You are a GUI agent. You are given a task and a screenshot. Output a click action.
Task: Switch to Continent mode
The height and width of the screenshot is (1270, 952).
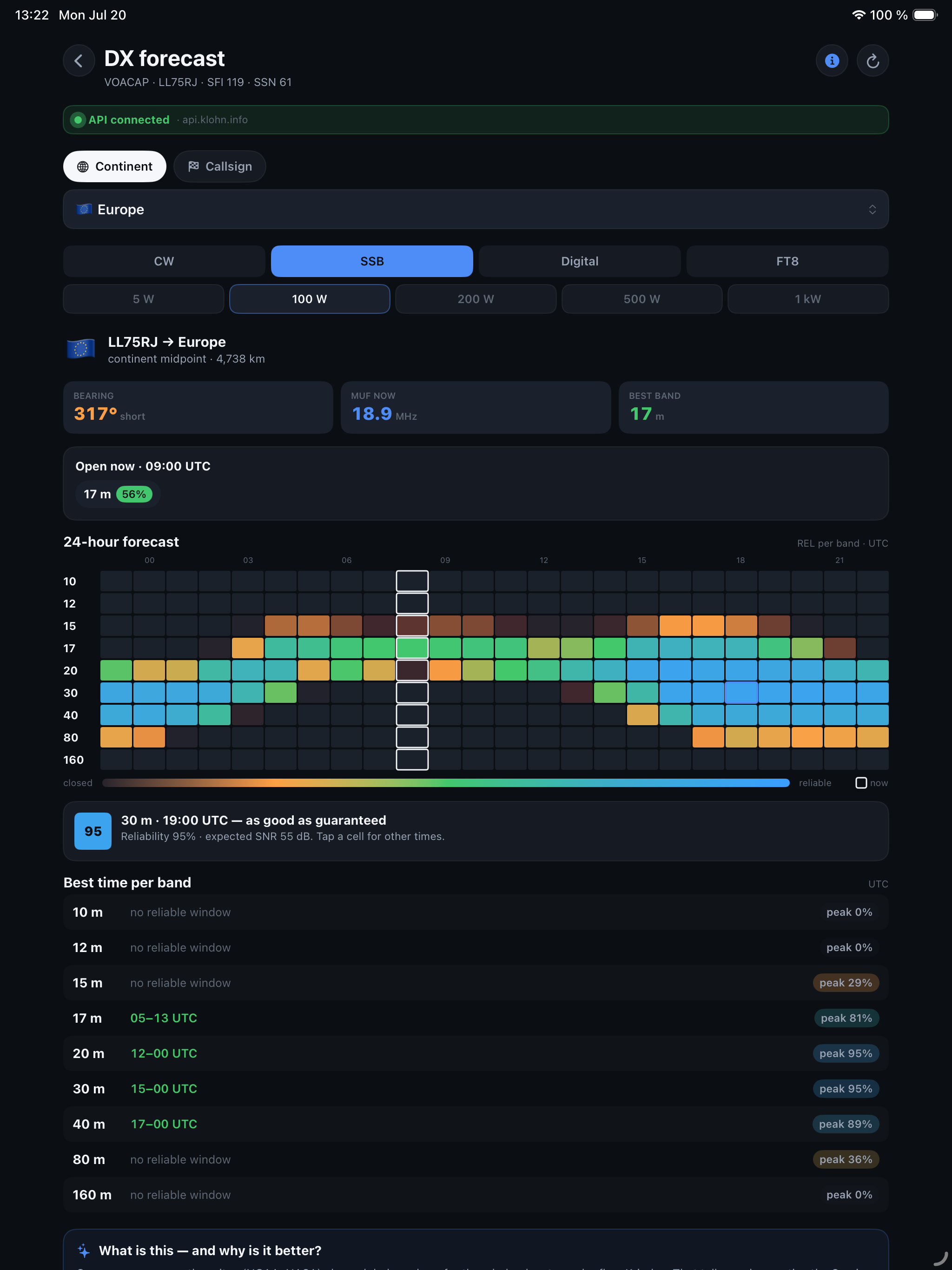tap(115, 166)
